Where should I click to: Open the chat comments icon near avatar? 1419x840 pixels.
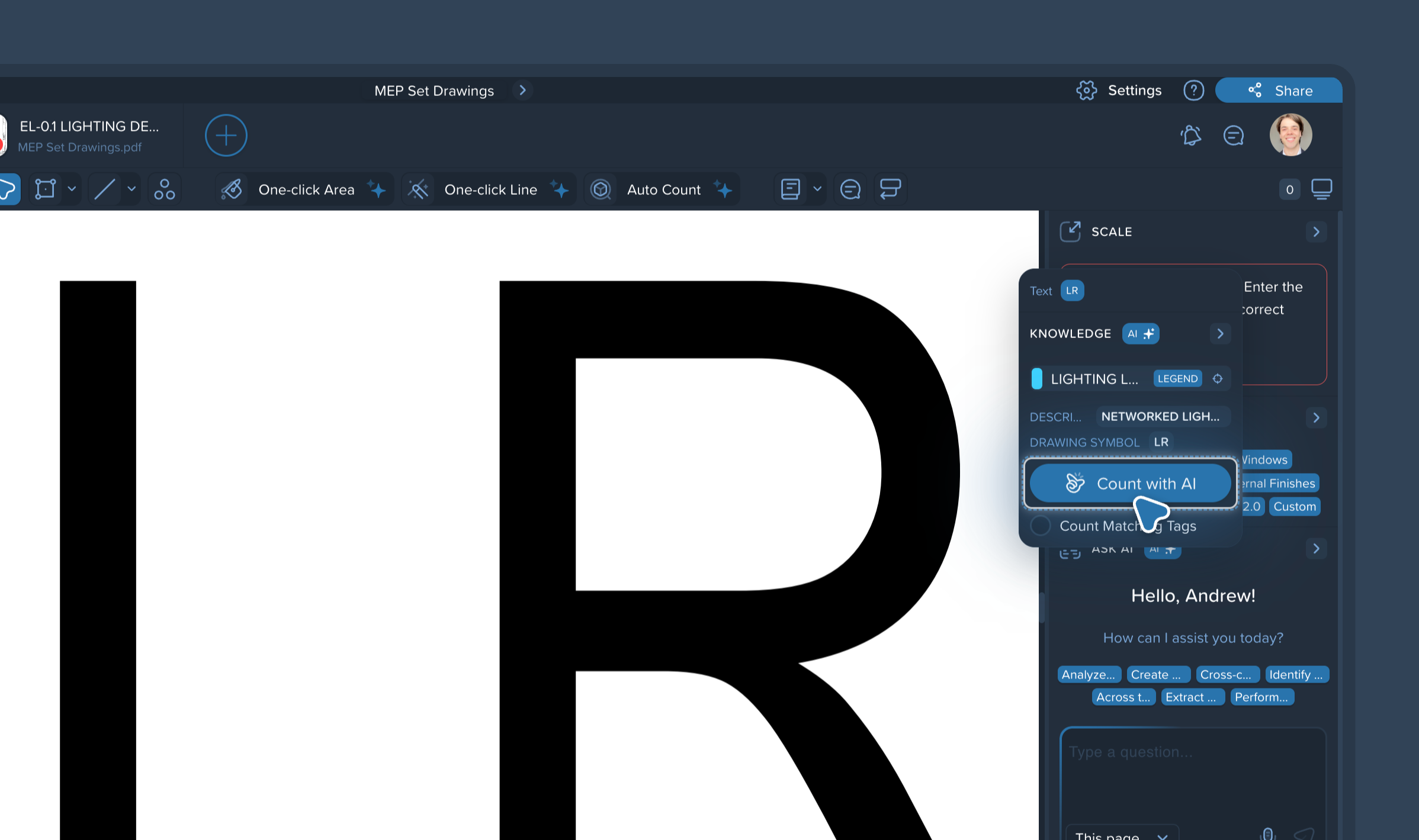[1233, 136]
